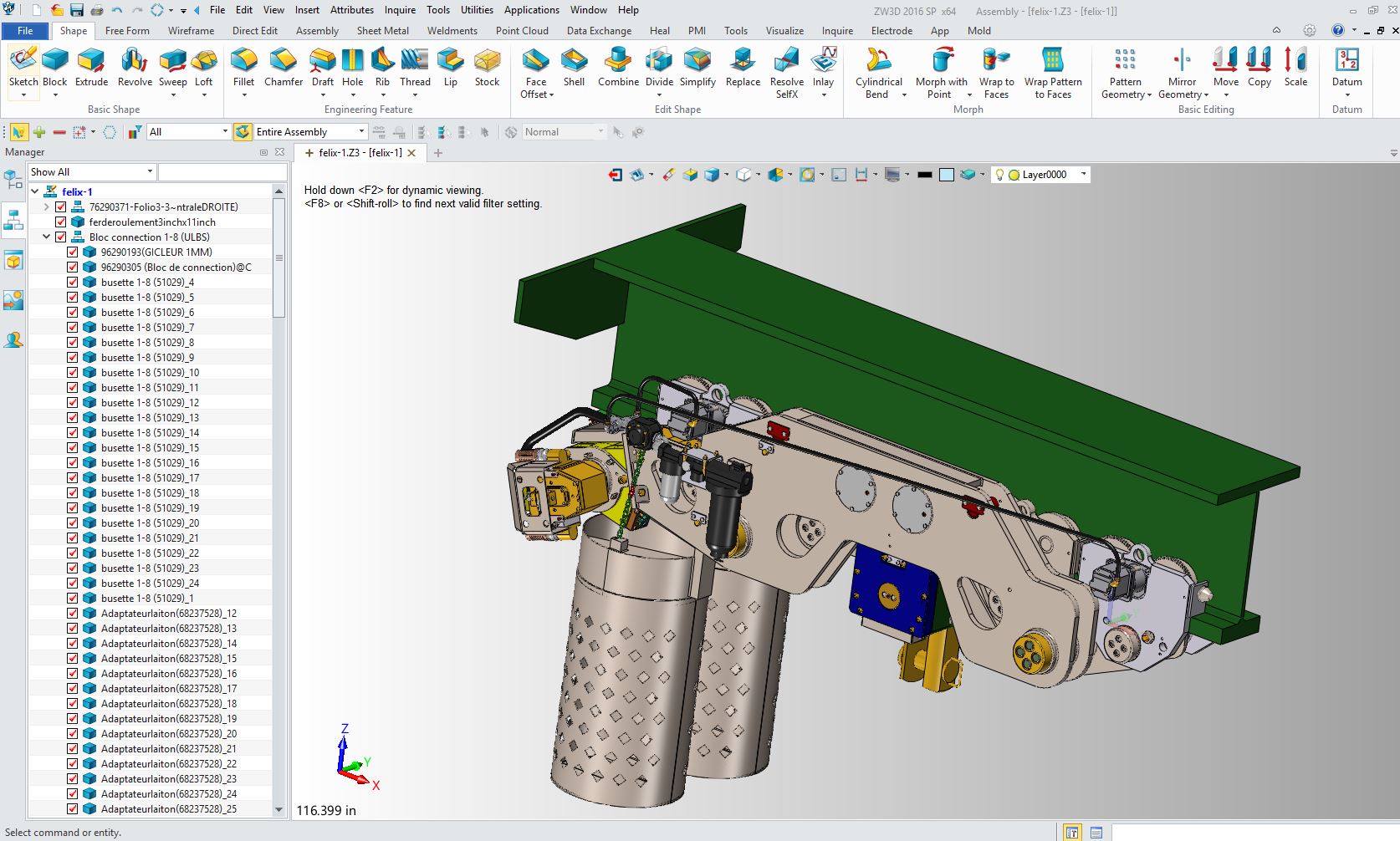Click the light blue color swatch
The image size is (1400, 841).
point(947,175)
